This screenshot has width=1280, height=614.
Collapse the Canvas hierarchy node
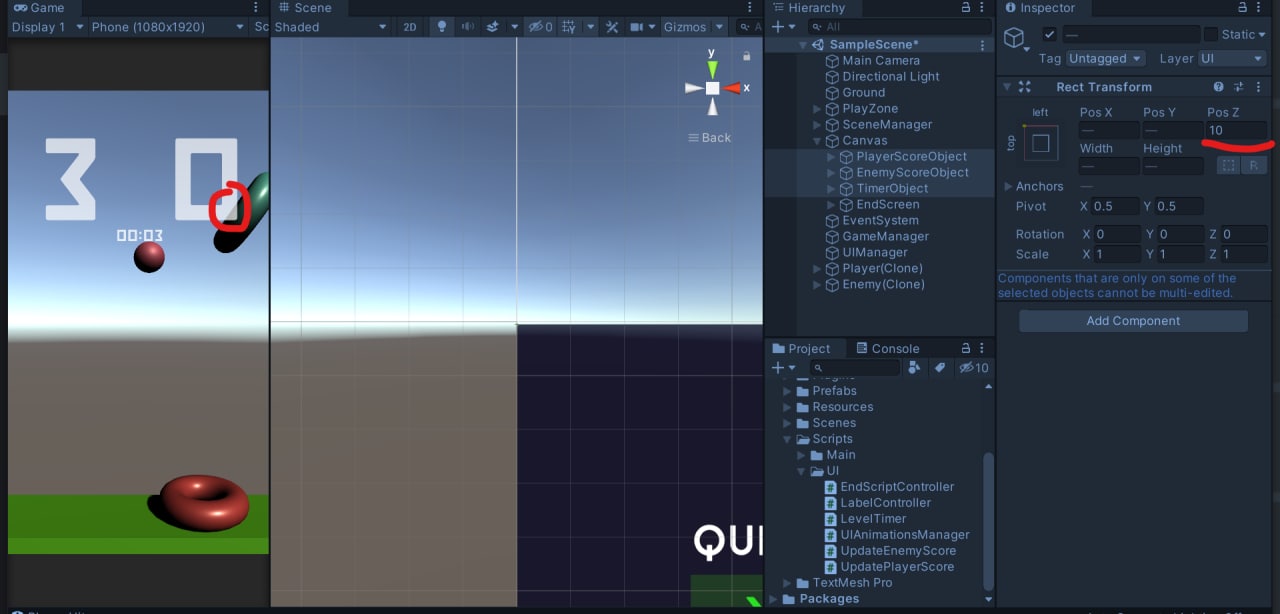[x=818, y=141]
